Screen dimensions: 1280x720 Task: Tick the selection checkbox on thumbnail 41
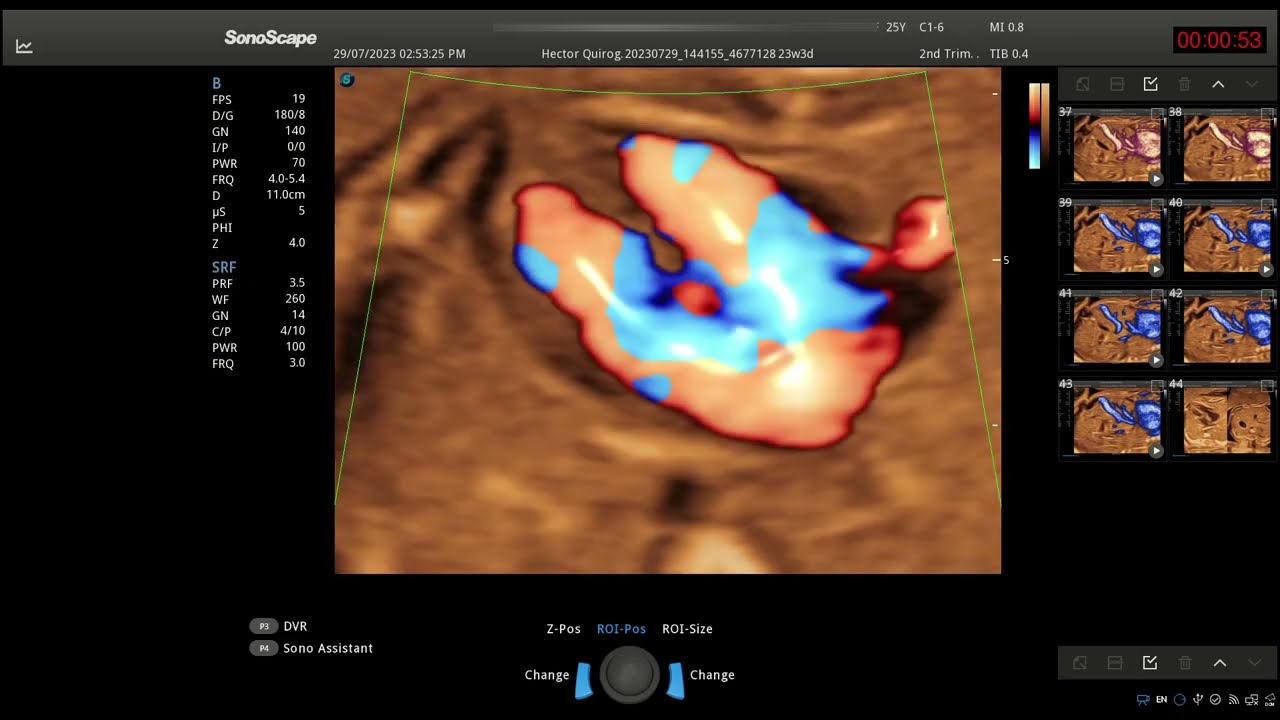coord(1157,295)
